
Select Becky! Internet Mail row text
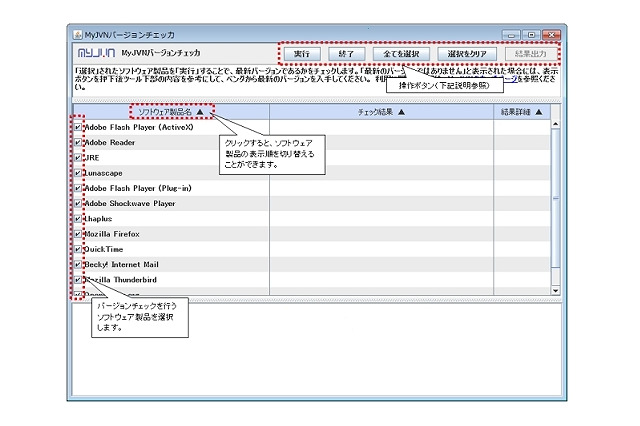coord(121,264)
